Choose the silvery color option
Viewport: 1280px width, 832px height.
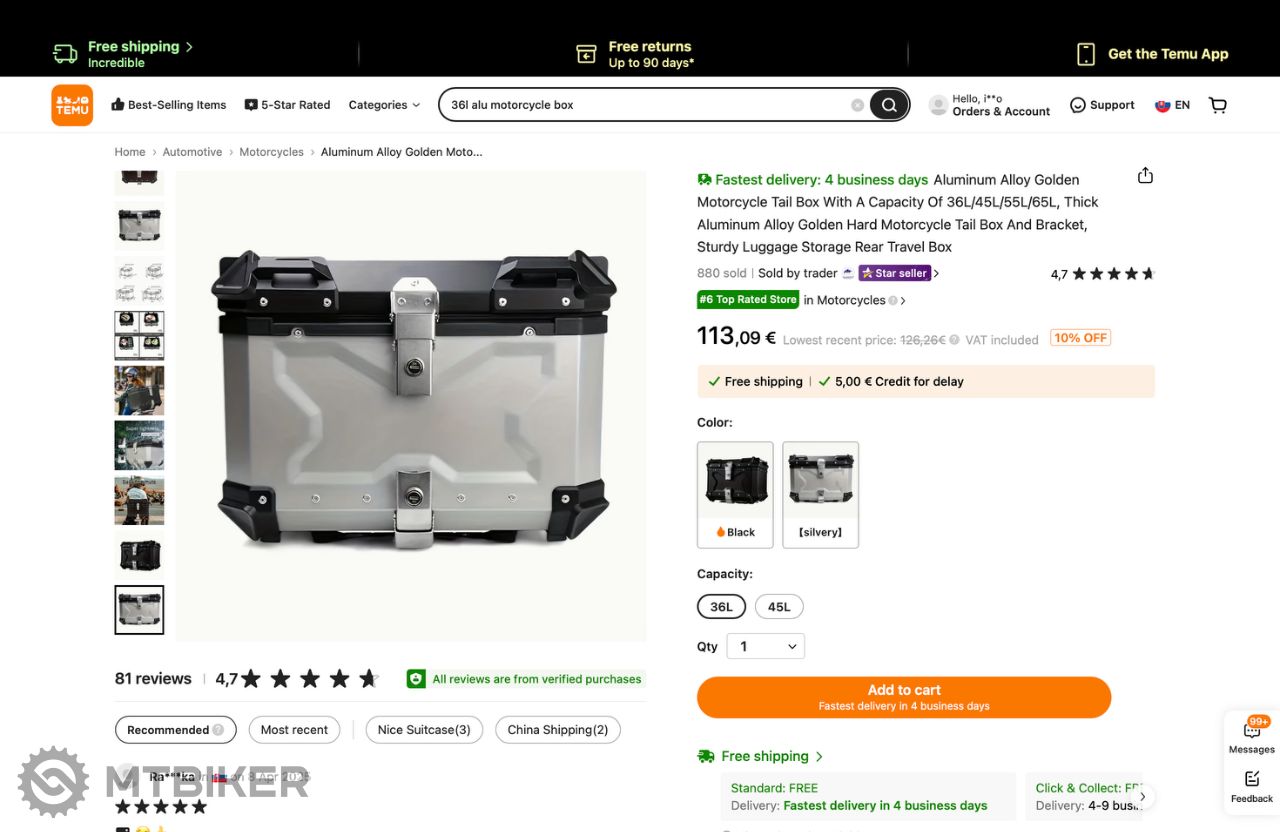point(820,495)
